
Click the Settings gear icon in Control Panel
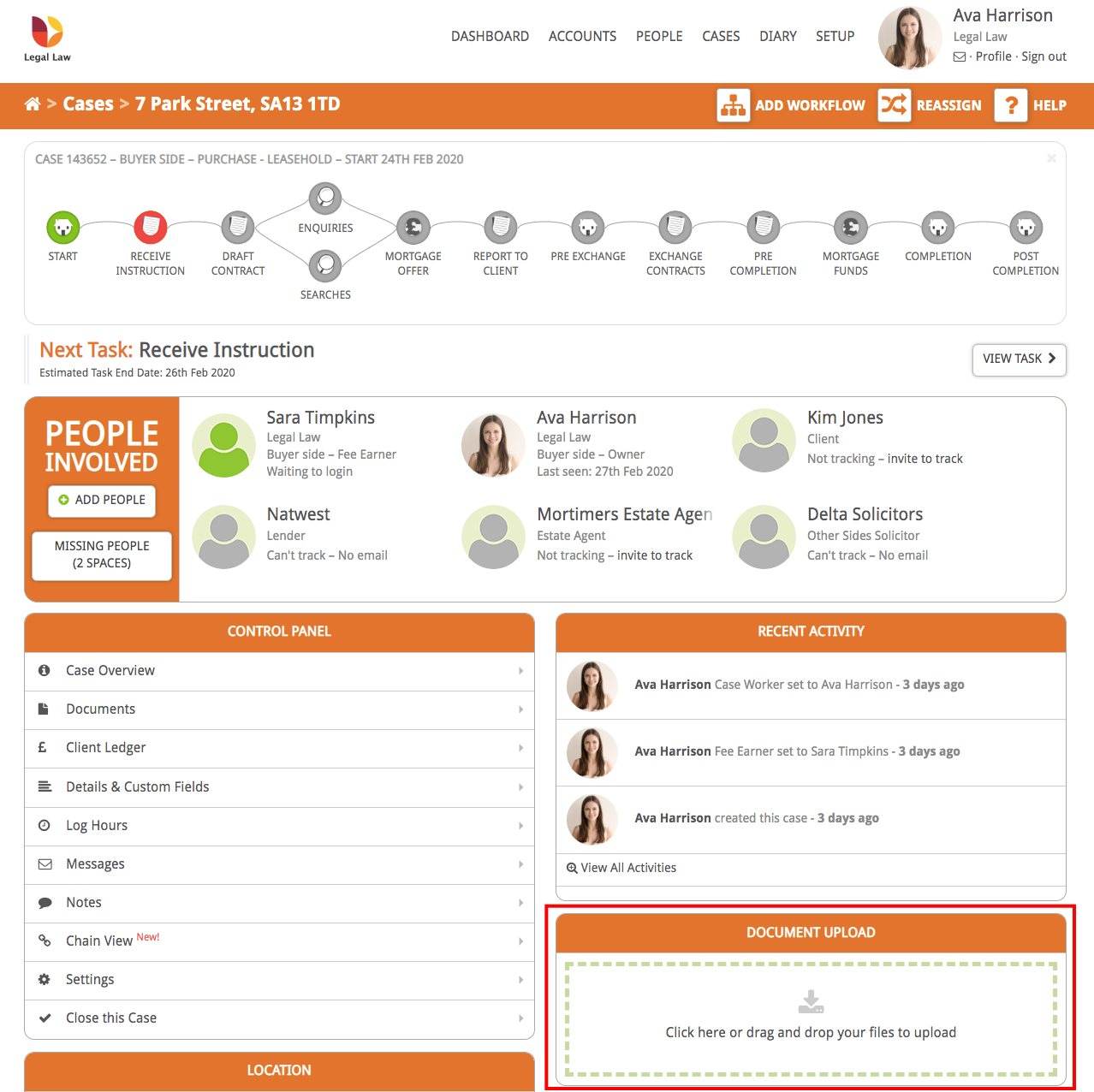(45, 979)
